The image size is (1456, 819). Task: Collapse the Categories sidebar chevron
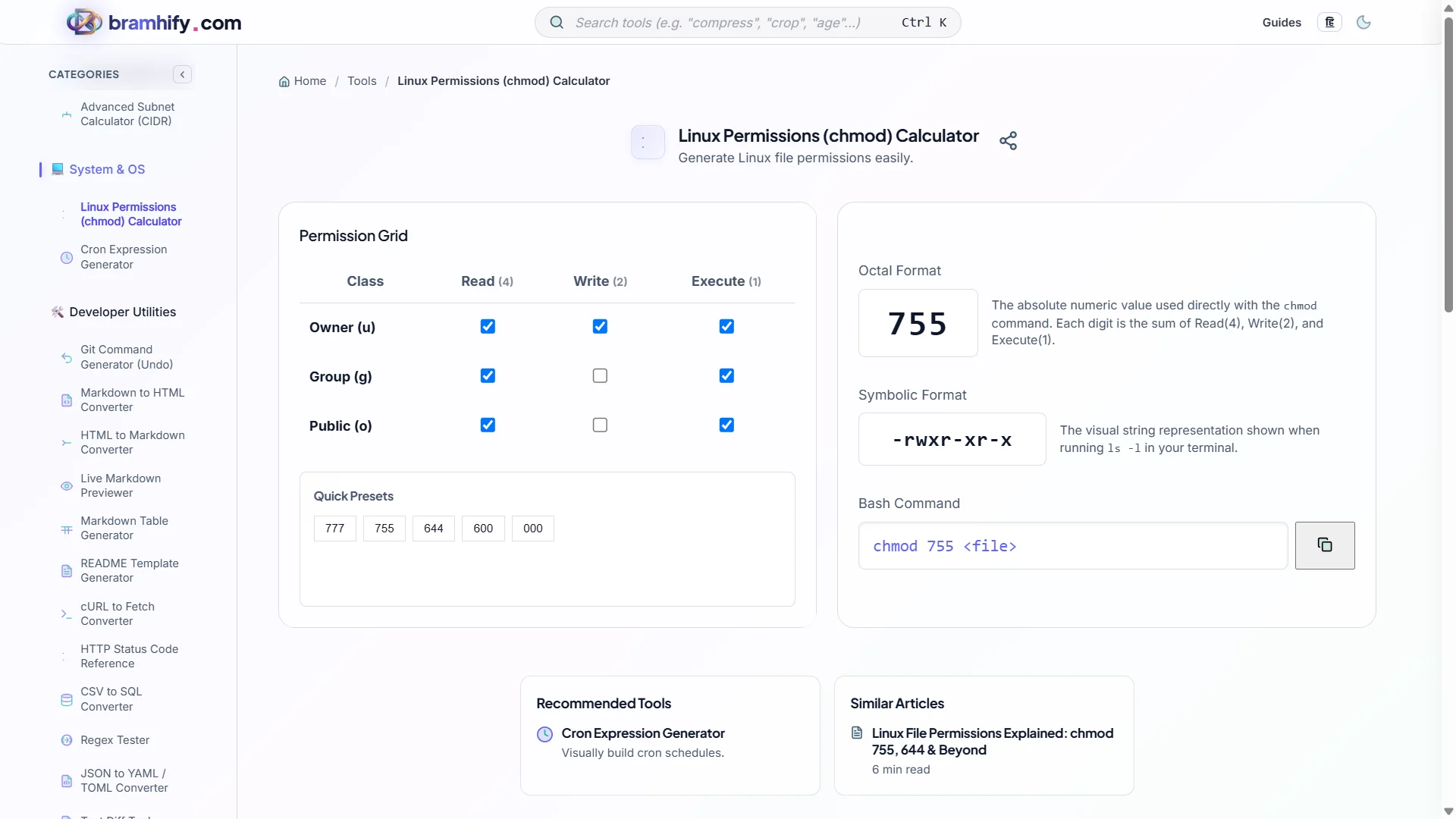[x=182, y=74]
